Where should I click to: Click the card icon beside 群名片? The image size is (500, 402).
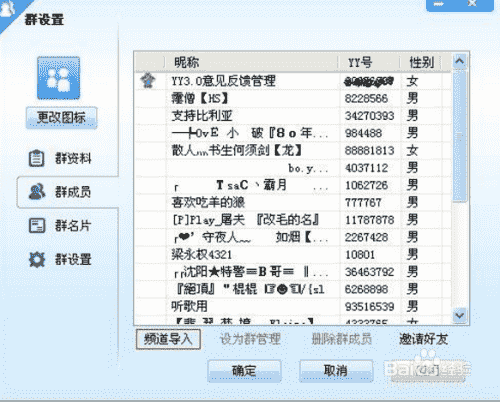(37, 226)
